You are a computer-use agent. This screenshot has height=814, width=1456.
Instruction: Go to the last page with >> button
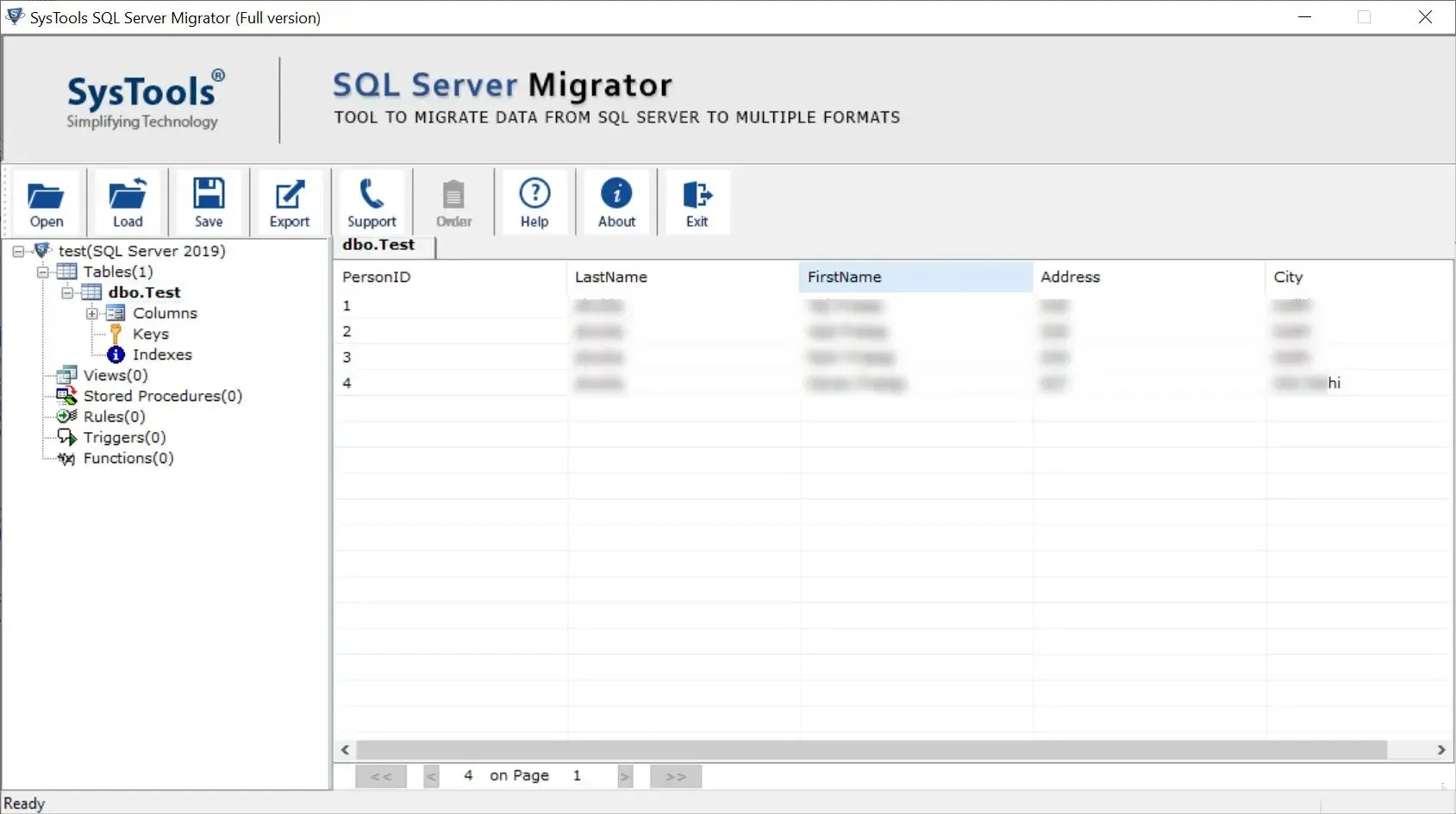676,776
